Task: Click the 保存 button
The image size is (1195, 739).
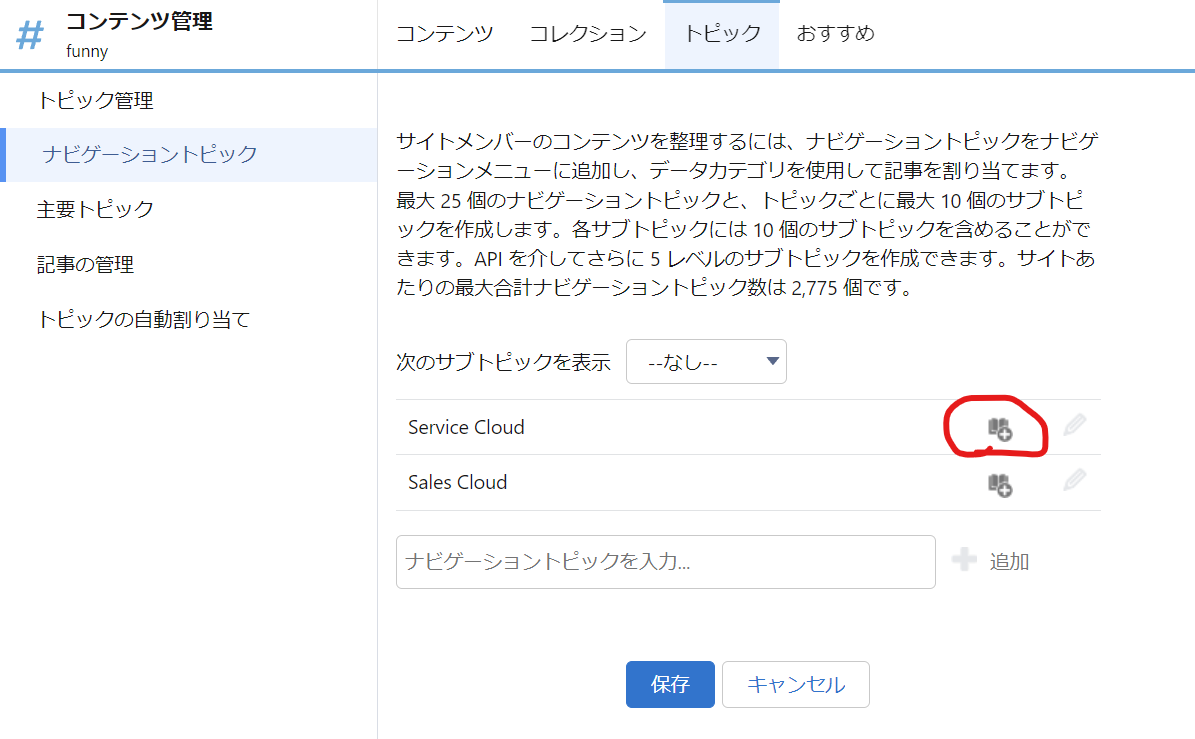Action: (670, 684)
